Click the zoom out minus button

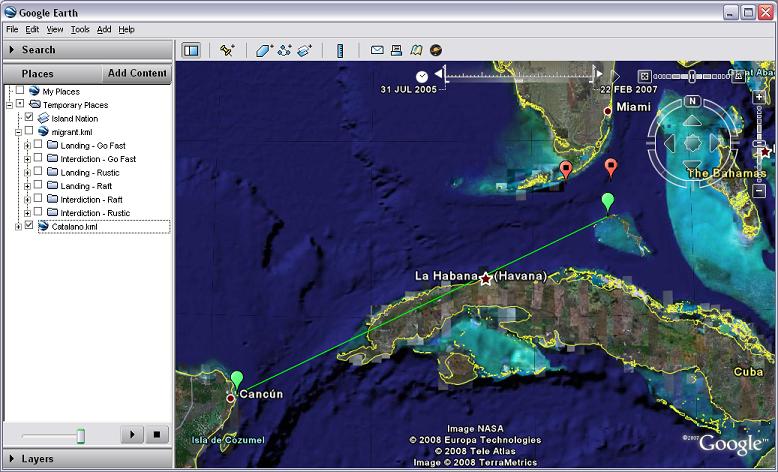(759, 191)
